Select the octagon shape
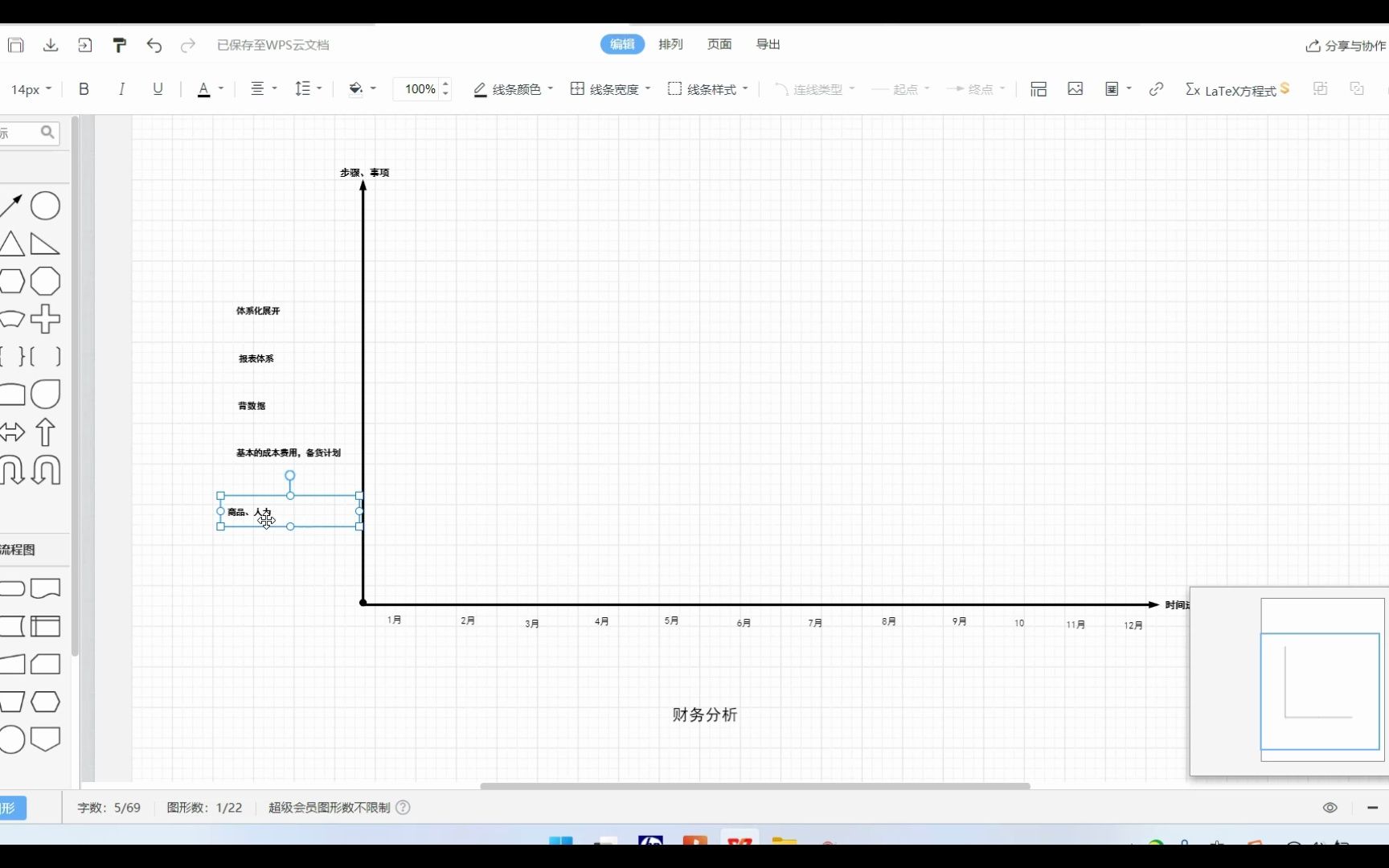Screen dimensions: 1389x868 pyautogui.click(x=45, y=282)
